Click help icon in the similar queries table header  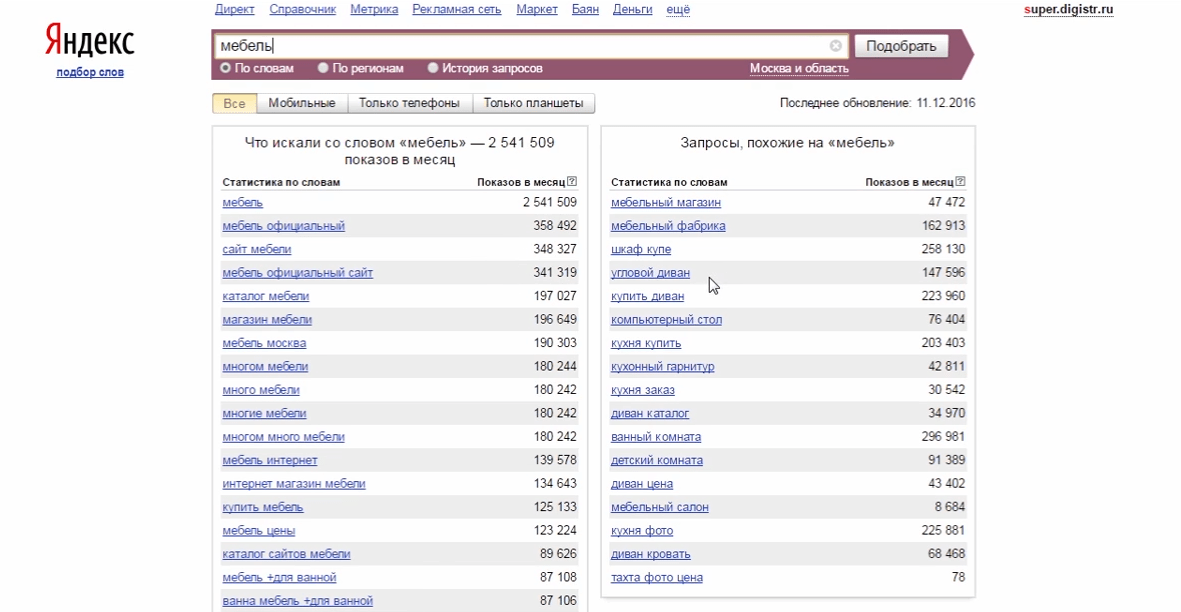960,182
